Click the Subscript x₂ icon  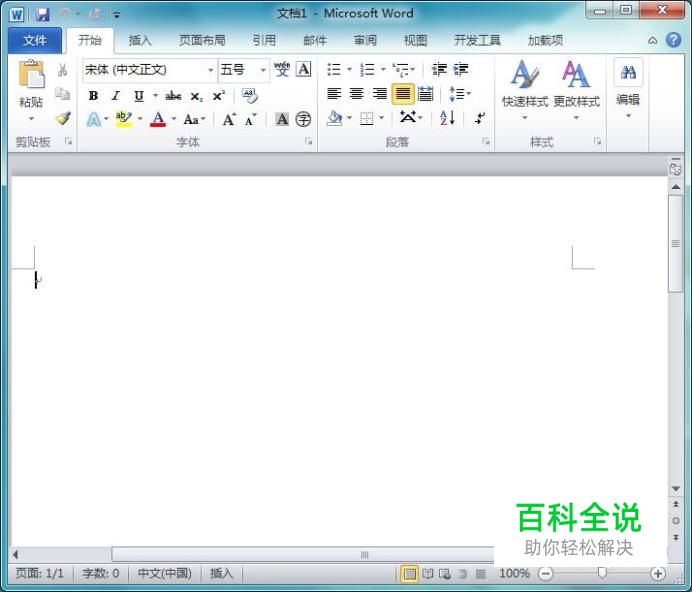[x=196, y=96]
